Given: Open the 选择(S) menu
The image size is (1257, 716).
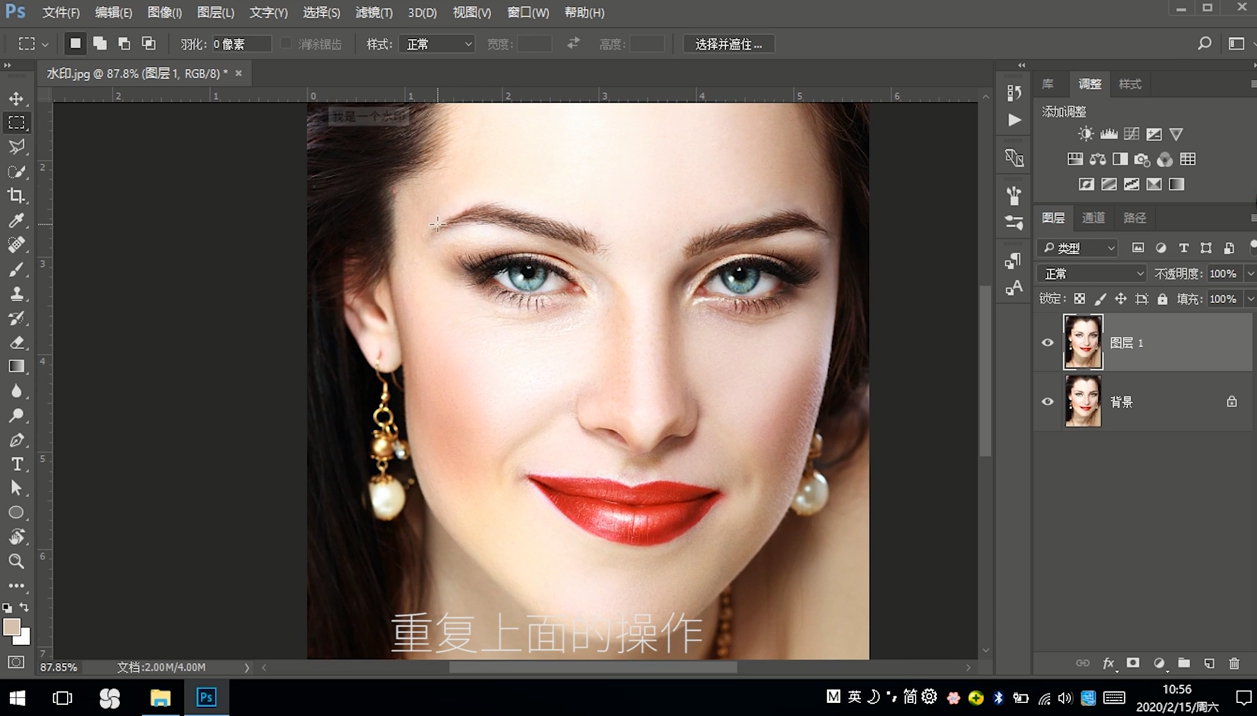Looking at the screenshot, I should 321,13.
